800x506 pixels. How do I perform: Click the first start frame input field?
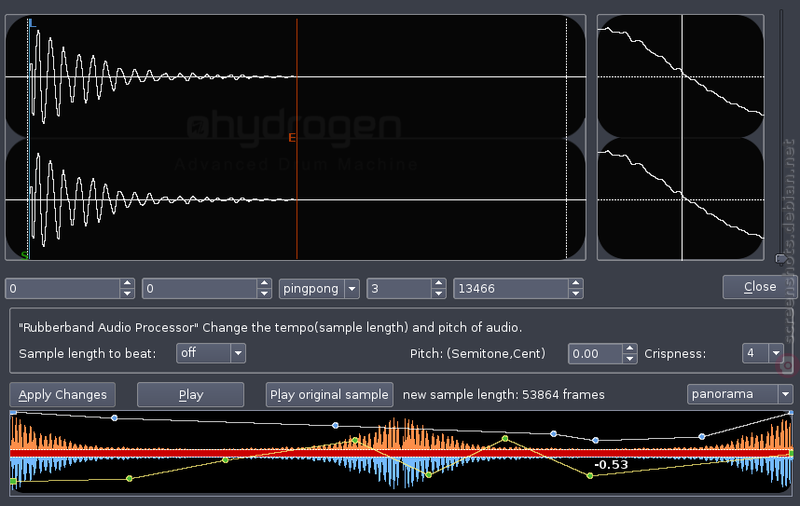[63, 289]
